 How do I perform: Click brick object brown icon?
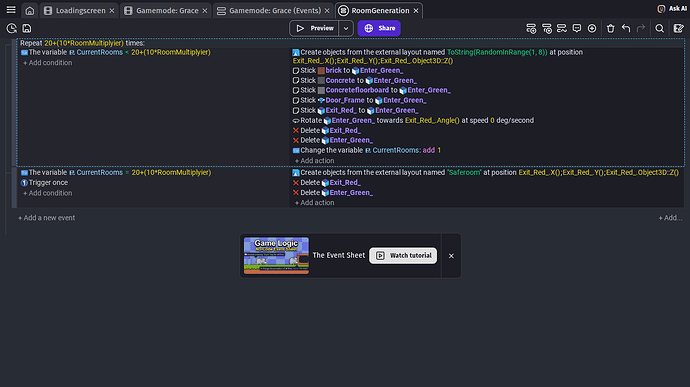(x=321, y=70)
